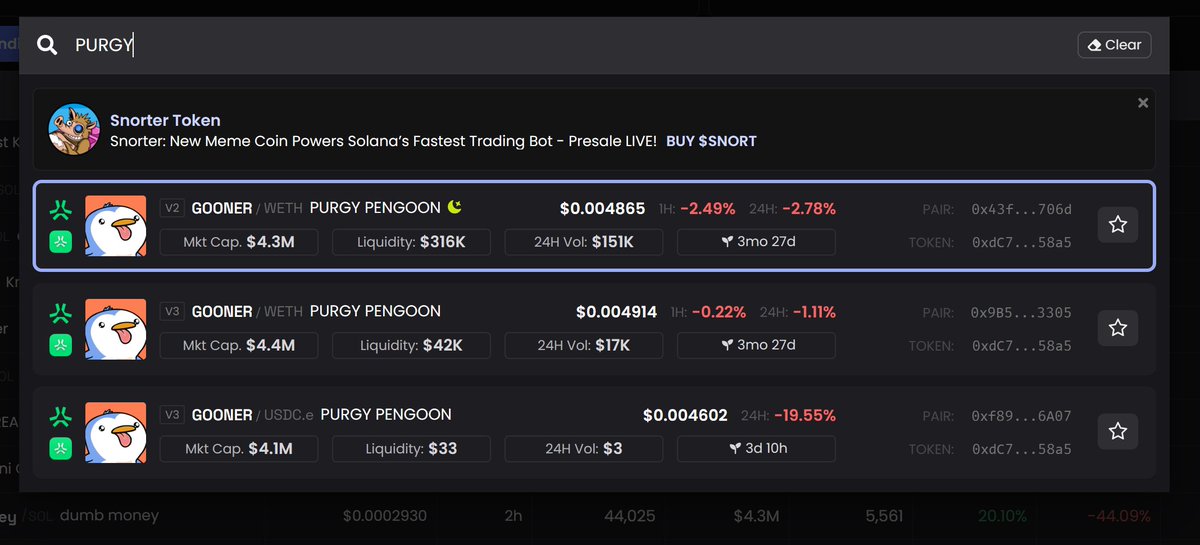Click Liquidity: $42K box
Screen dimensions: 1200x545
411,345
